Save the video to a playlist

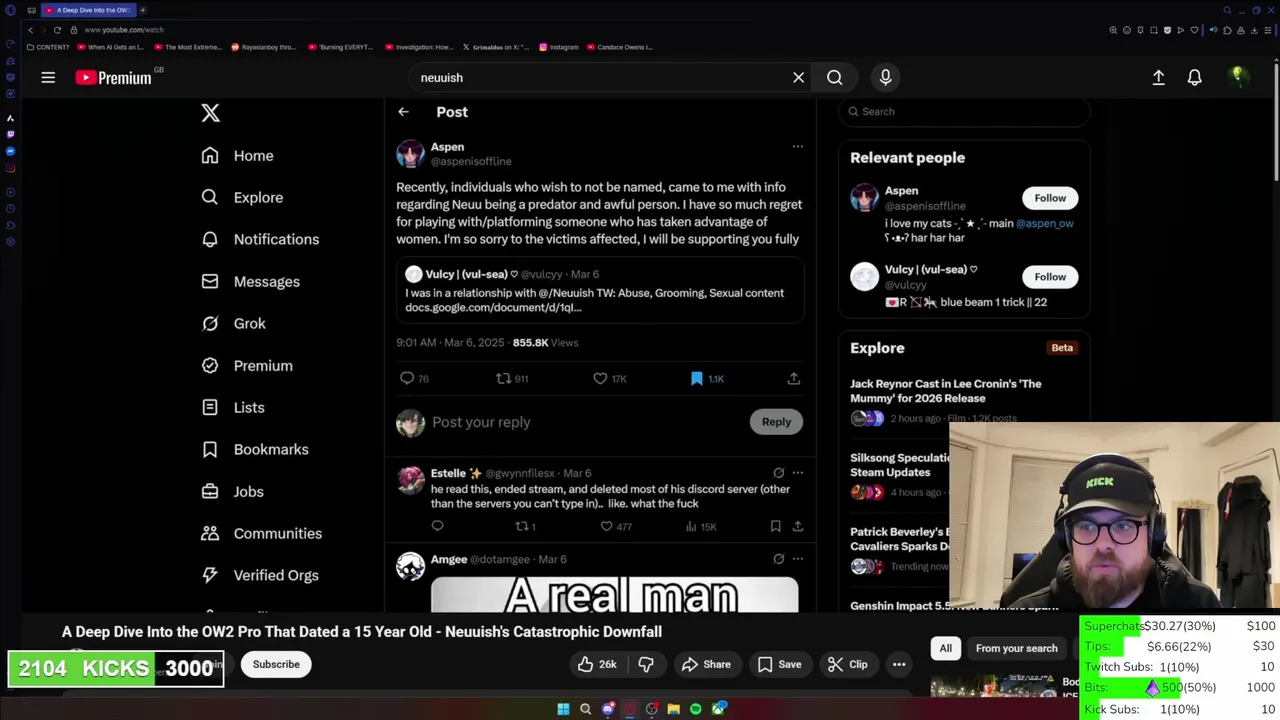click(x=779, y=664)
